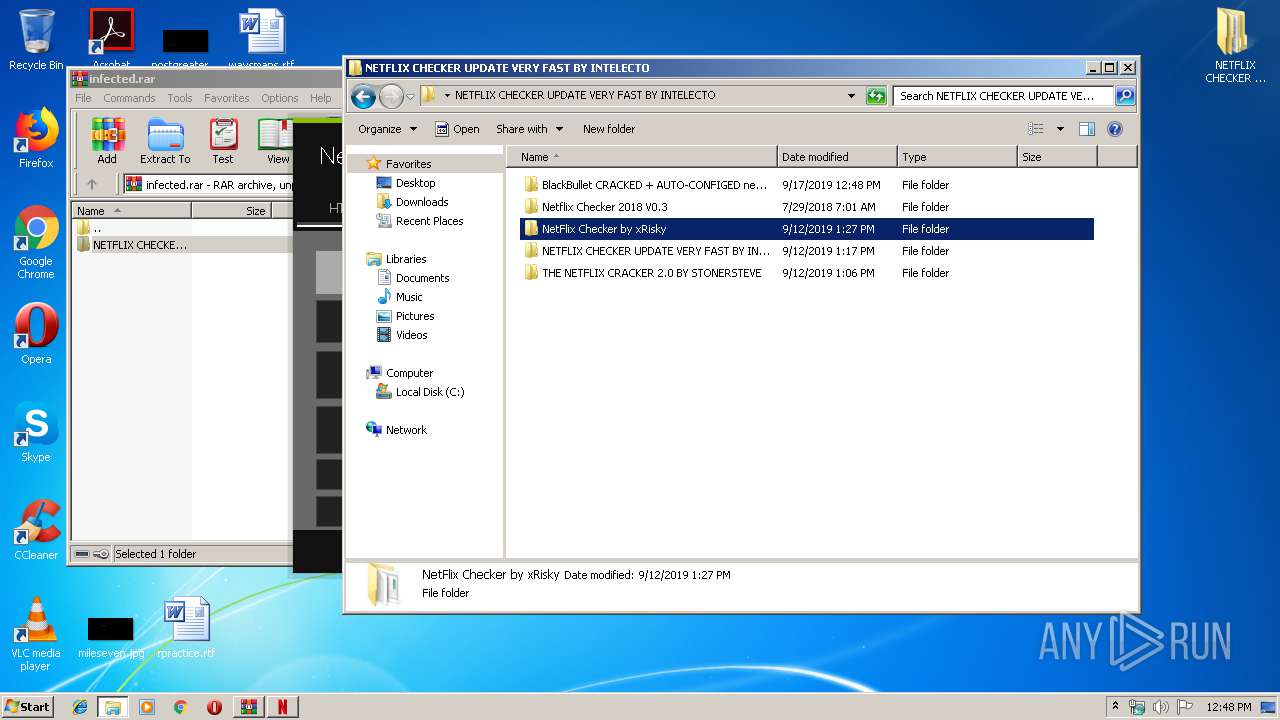Click the WinRAR Add toolbar icon
This screenshot has width=1280, height=720.
[x=107, y=141]
